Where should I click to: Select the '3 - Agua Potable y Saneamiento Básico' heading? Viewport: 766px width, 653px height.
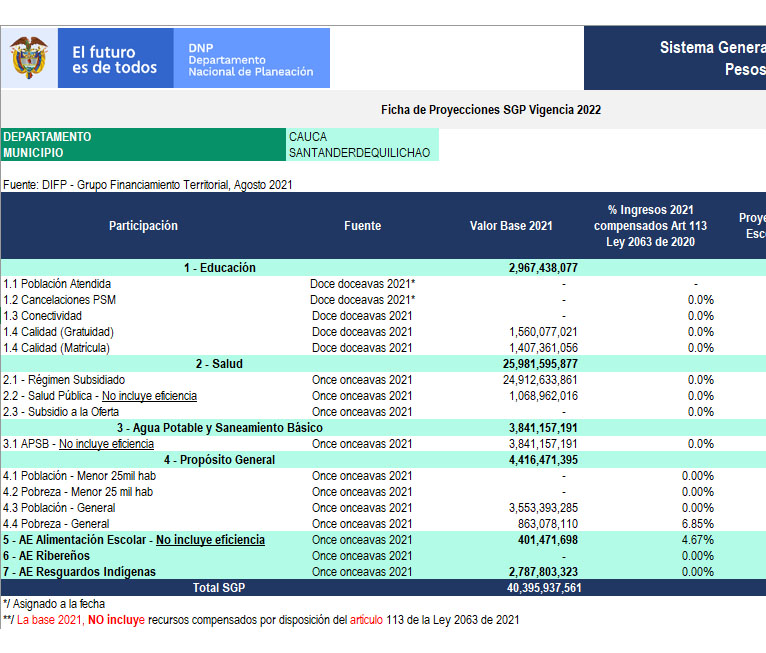coord(220,428)
